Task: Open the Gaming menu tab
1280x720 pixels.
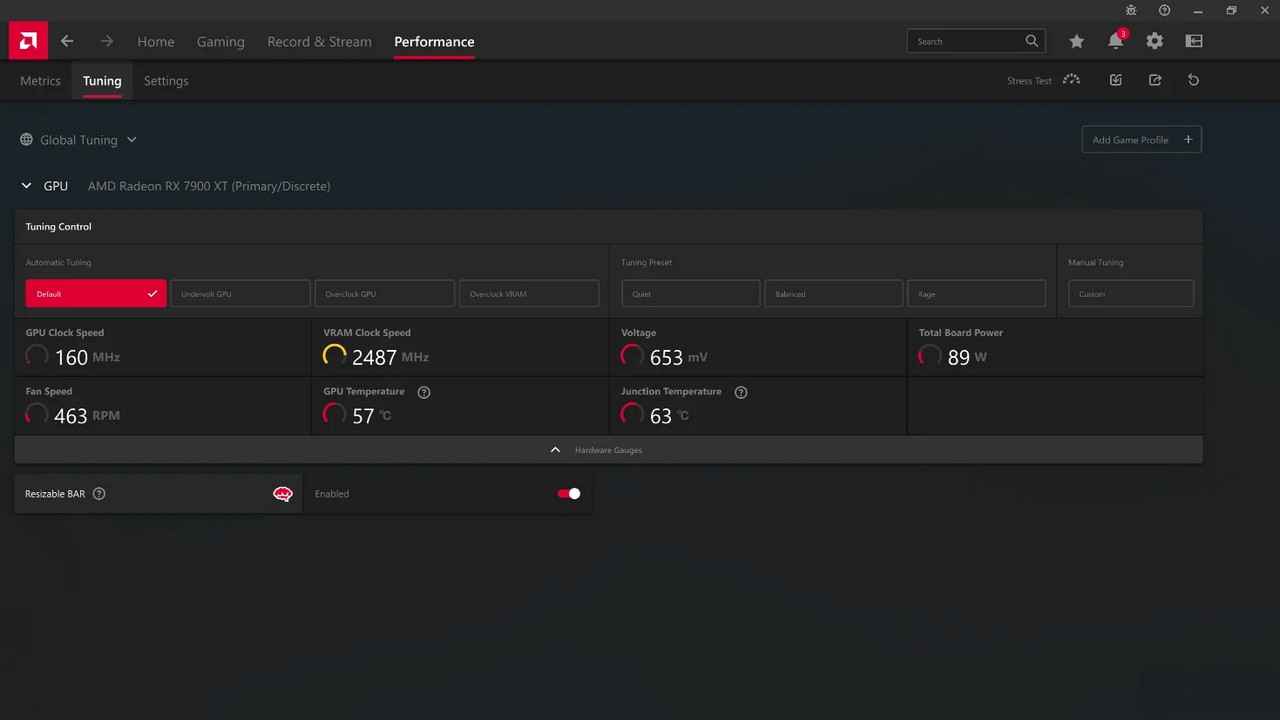Action: [220, 42]
